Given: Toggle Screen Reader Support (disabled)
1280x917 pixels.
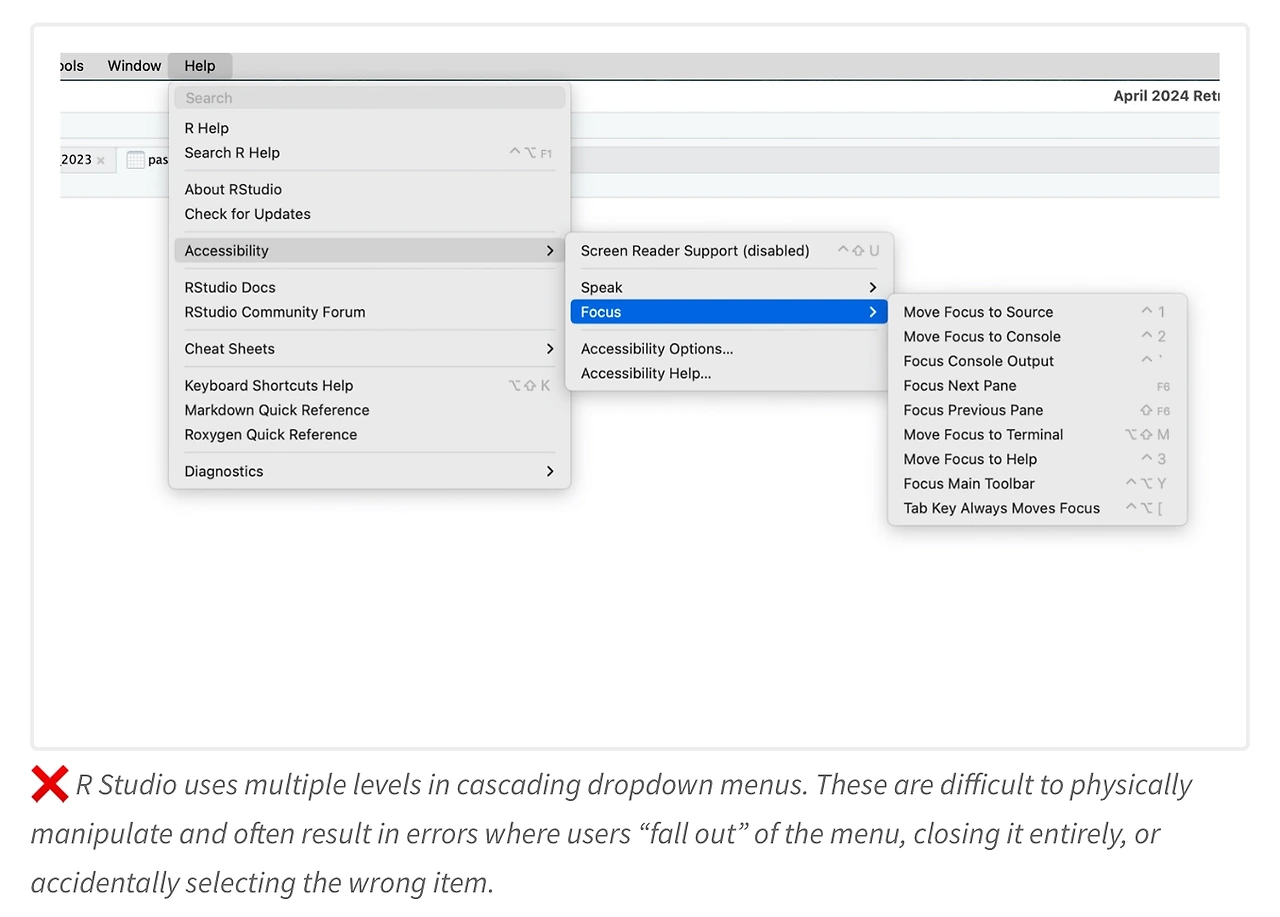Looking at the screenshot, I should [x=729, y=251].
